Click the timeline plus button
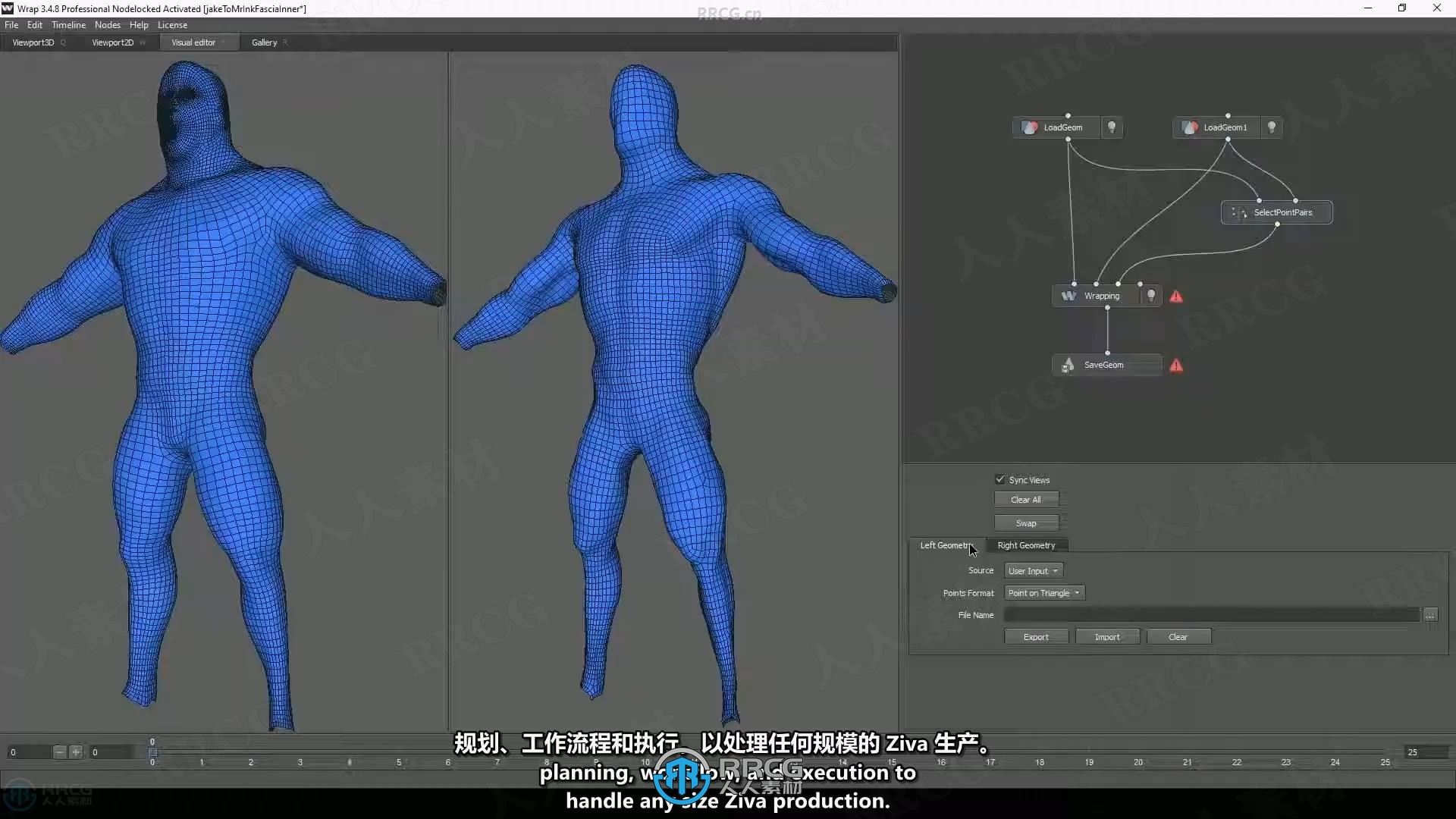 coord(76,752)
